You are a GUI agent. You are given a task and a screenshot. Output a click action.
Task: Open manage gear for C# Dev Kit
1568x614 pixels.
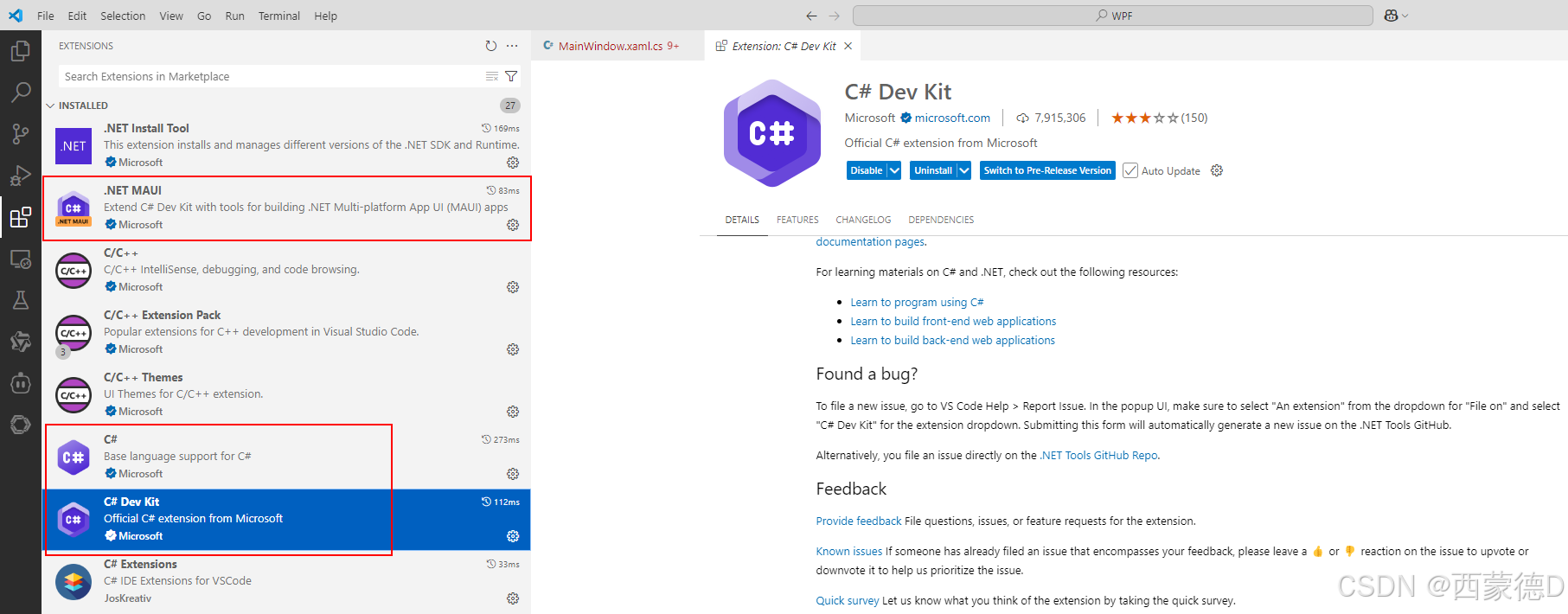point(513,536)
